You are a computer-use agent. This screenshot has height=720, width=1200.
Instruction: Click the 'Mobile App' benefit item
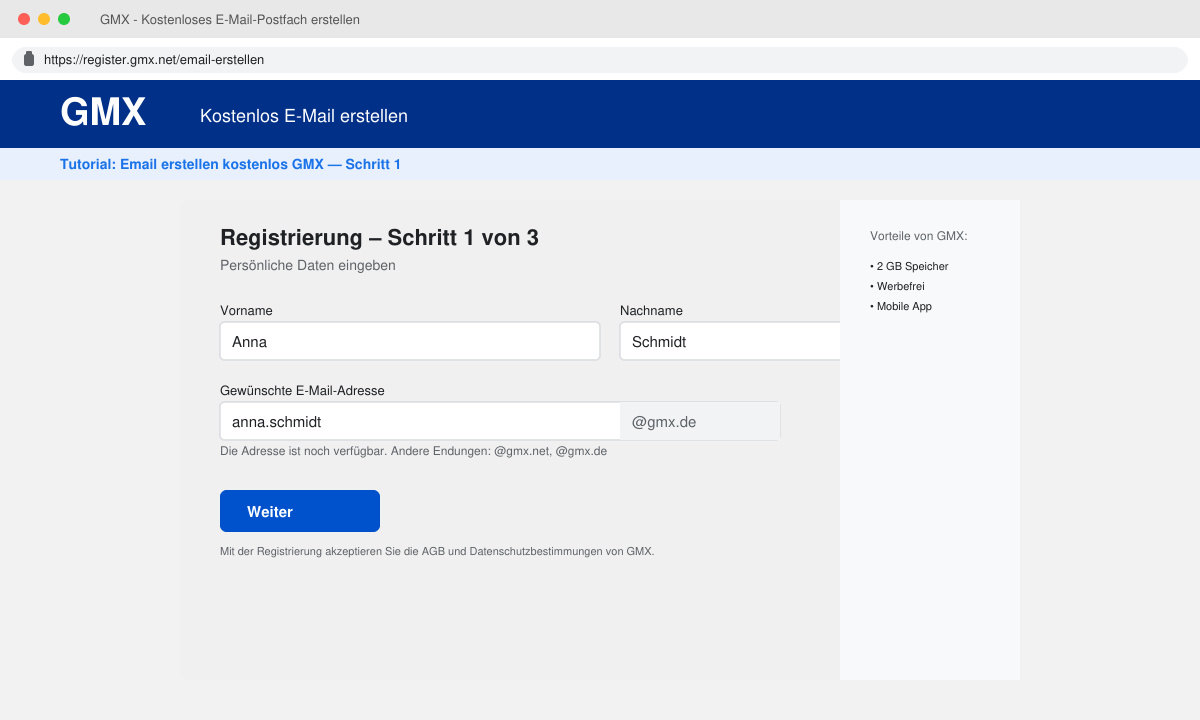[x=901, y=306]
